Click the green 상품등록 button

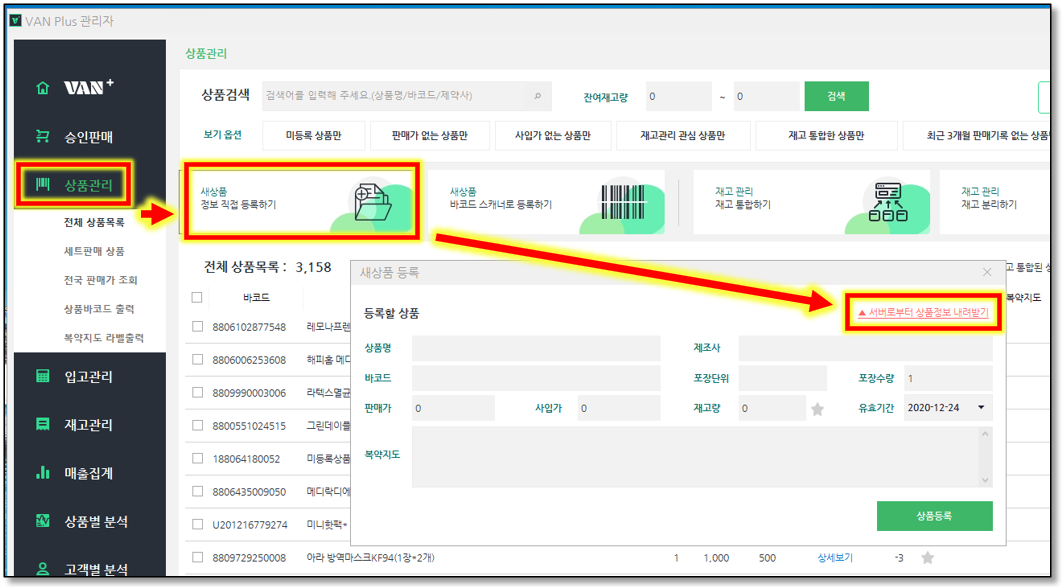[x=934, y=516]
